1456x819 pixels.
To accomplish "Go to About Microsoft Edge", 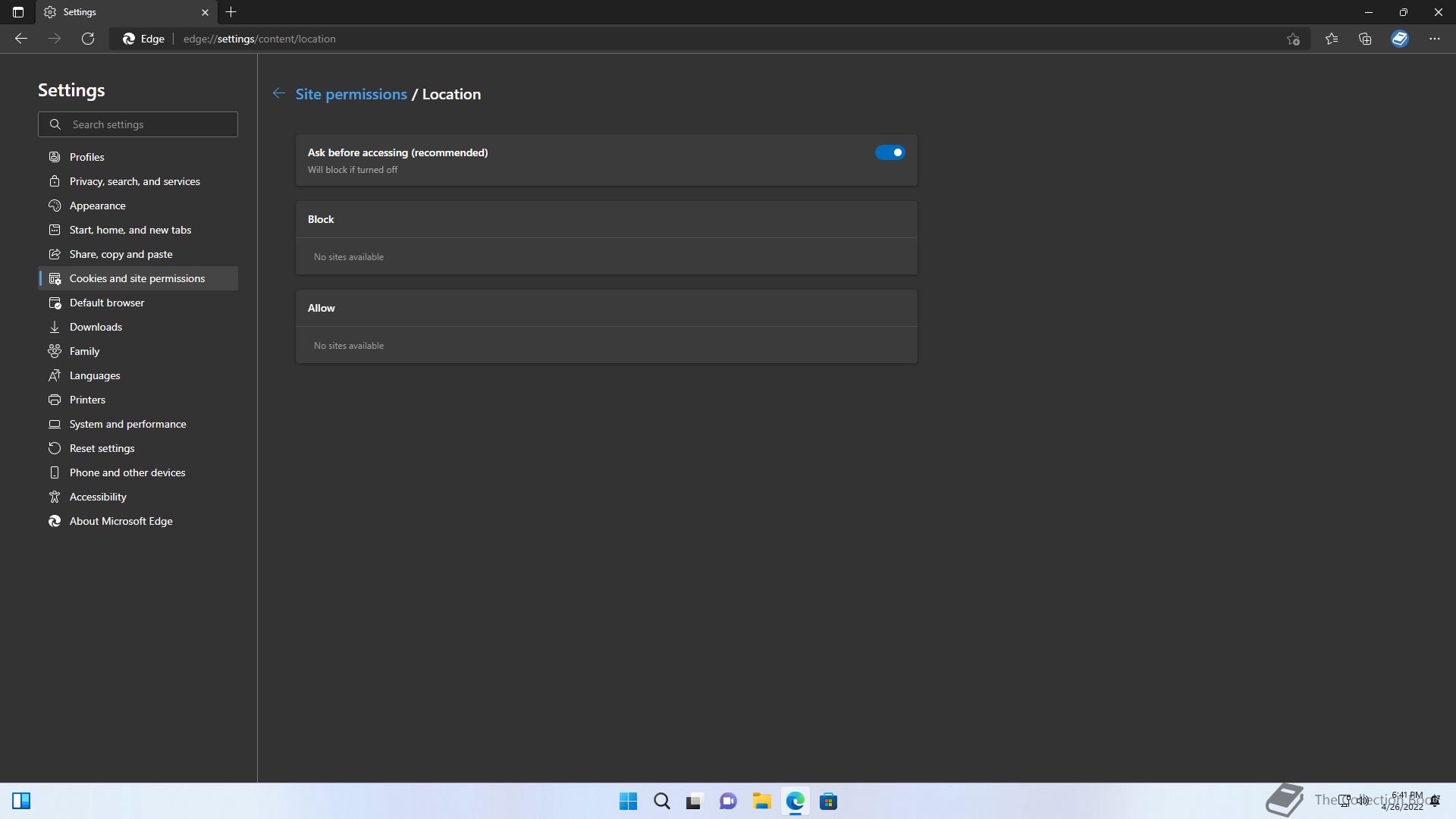I will 121,521.
